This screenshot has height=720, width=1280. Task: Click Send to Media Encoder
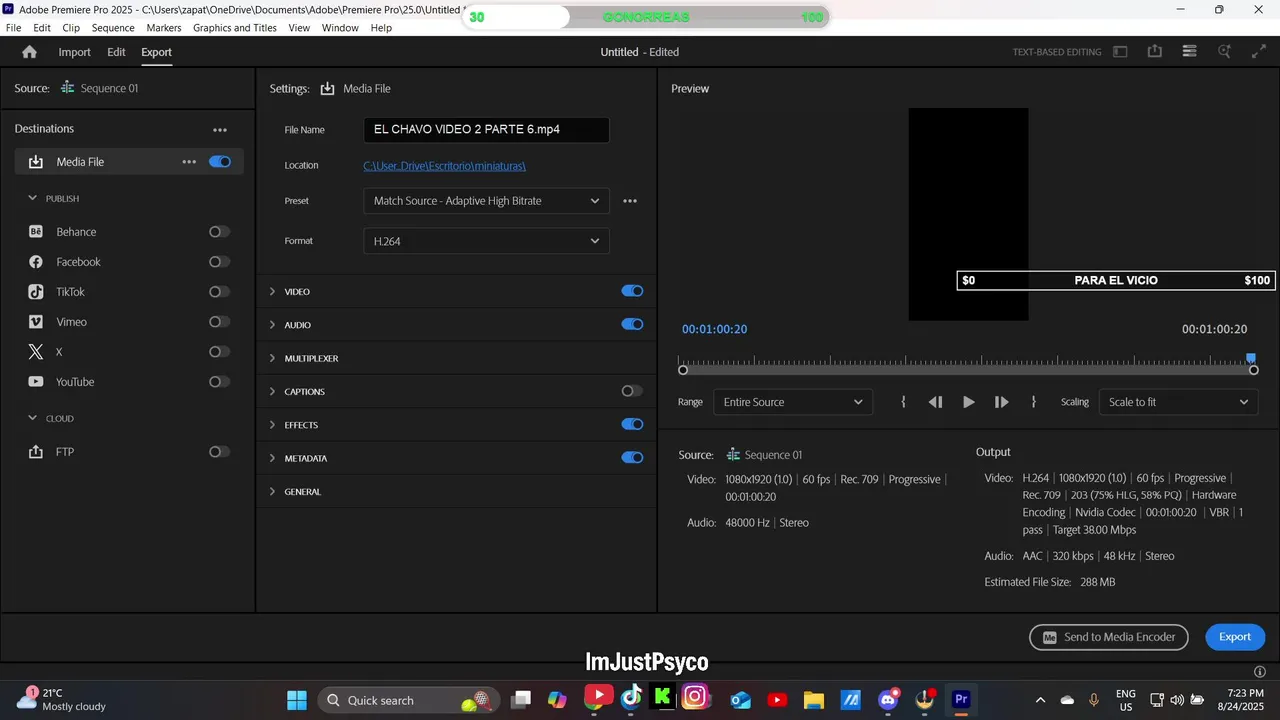tap(1109, 637)
